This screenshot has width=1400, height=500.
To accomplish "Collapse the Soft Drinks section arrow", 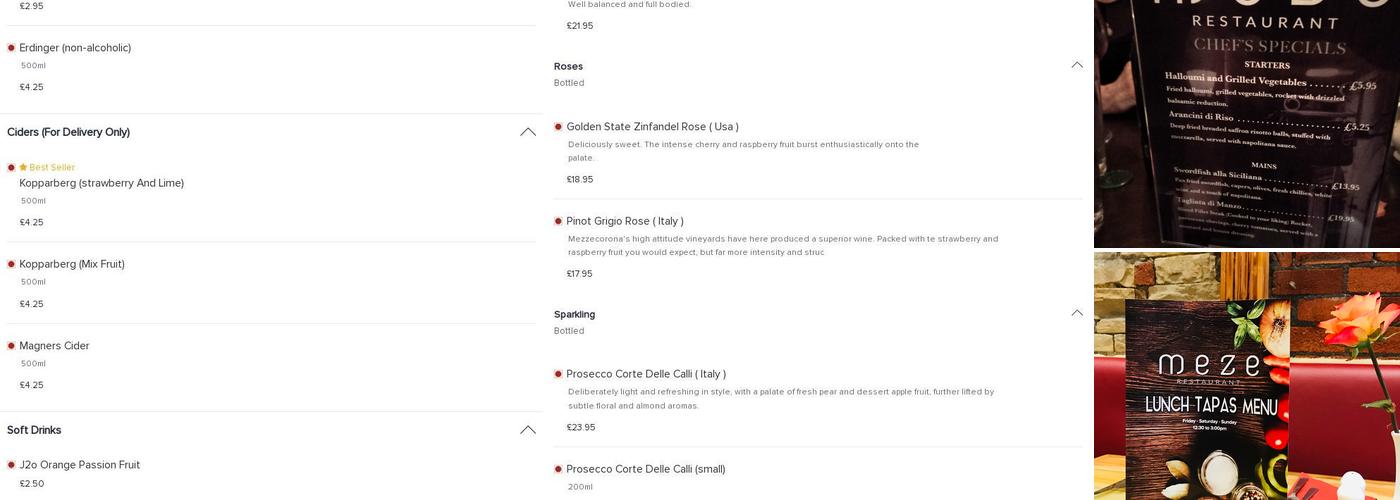I will (527, 430).
